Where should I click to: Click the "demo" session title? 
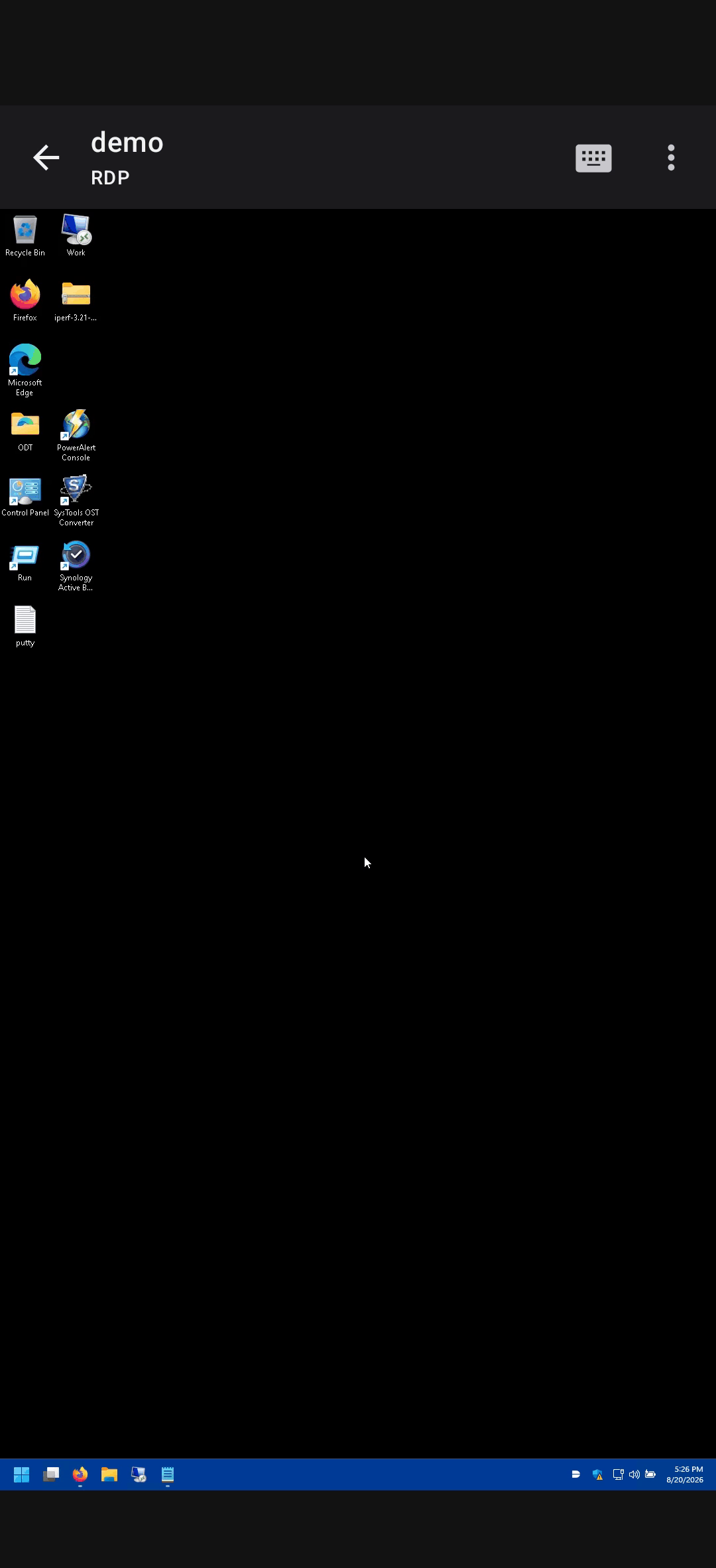[x=127, y=143]
